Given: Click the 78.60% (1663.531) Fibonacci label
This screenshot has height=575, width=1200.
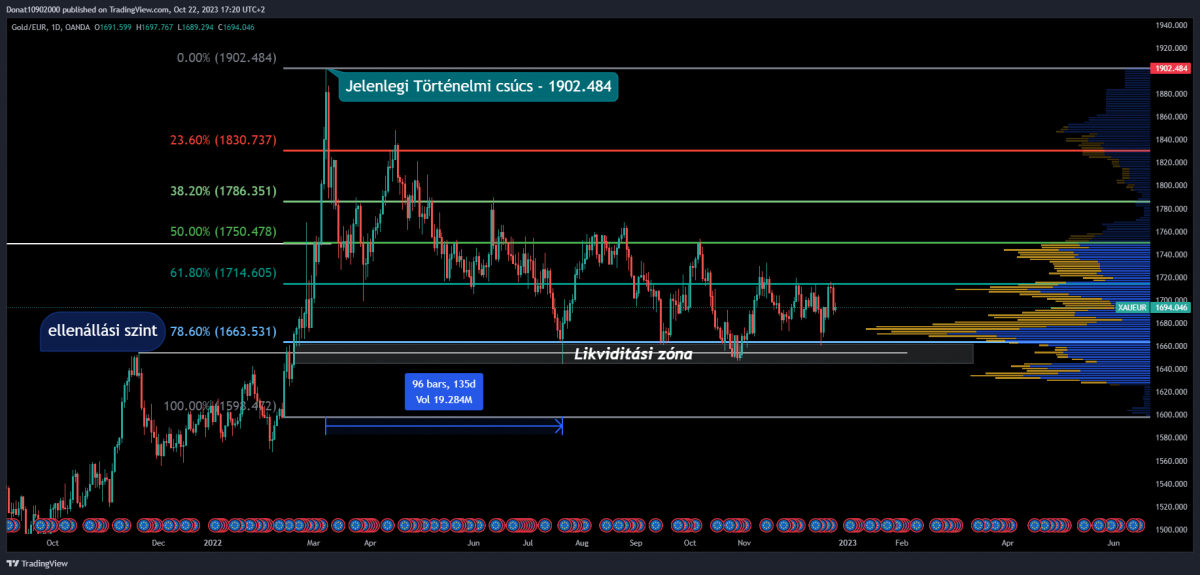Looking at the screenshot, I should pyautogui.click(x=222, y=331).
